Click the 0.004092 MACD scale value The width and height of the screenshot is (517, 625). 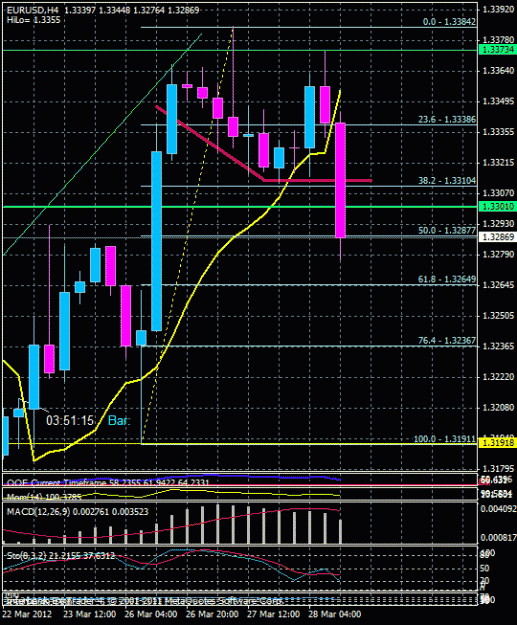[499, 509]
